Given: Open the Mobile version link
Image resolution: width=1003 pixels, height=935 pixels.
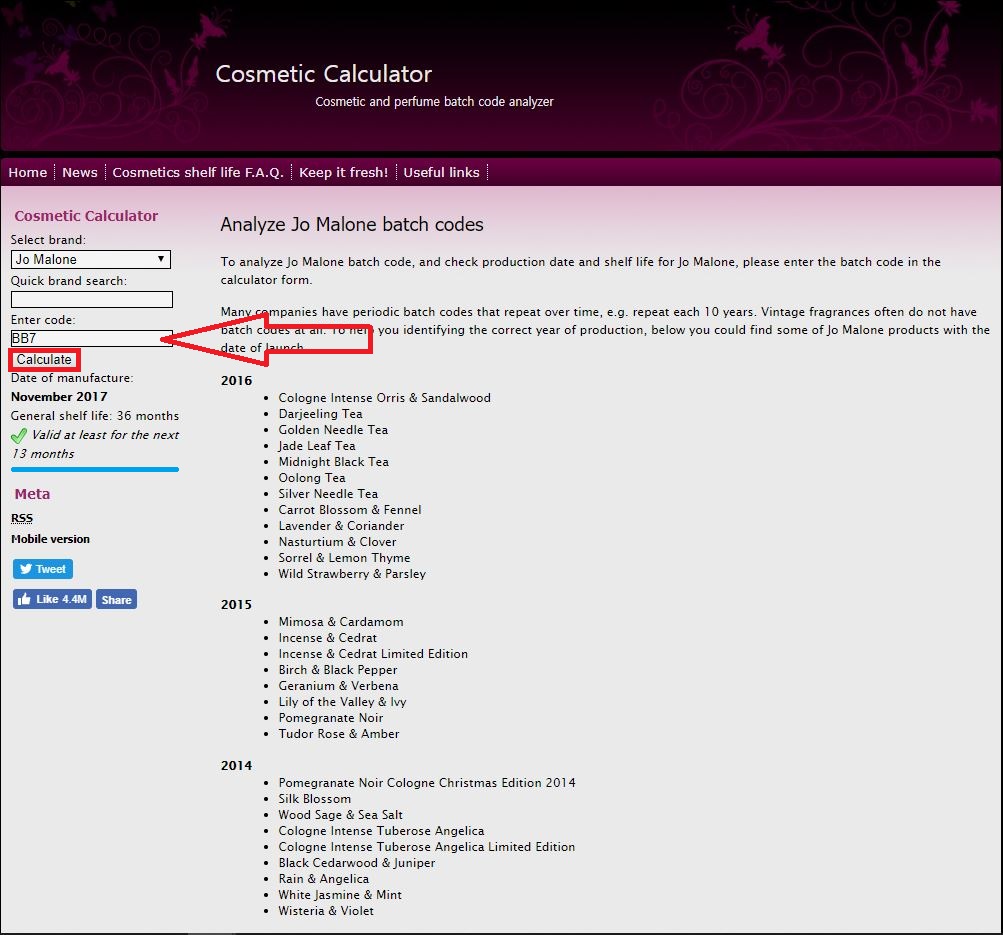Looking at the screenshot, I should pyautogui.click(x=51, y=539).
